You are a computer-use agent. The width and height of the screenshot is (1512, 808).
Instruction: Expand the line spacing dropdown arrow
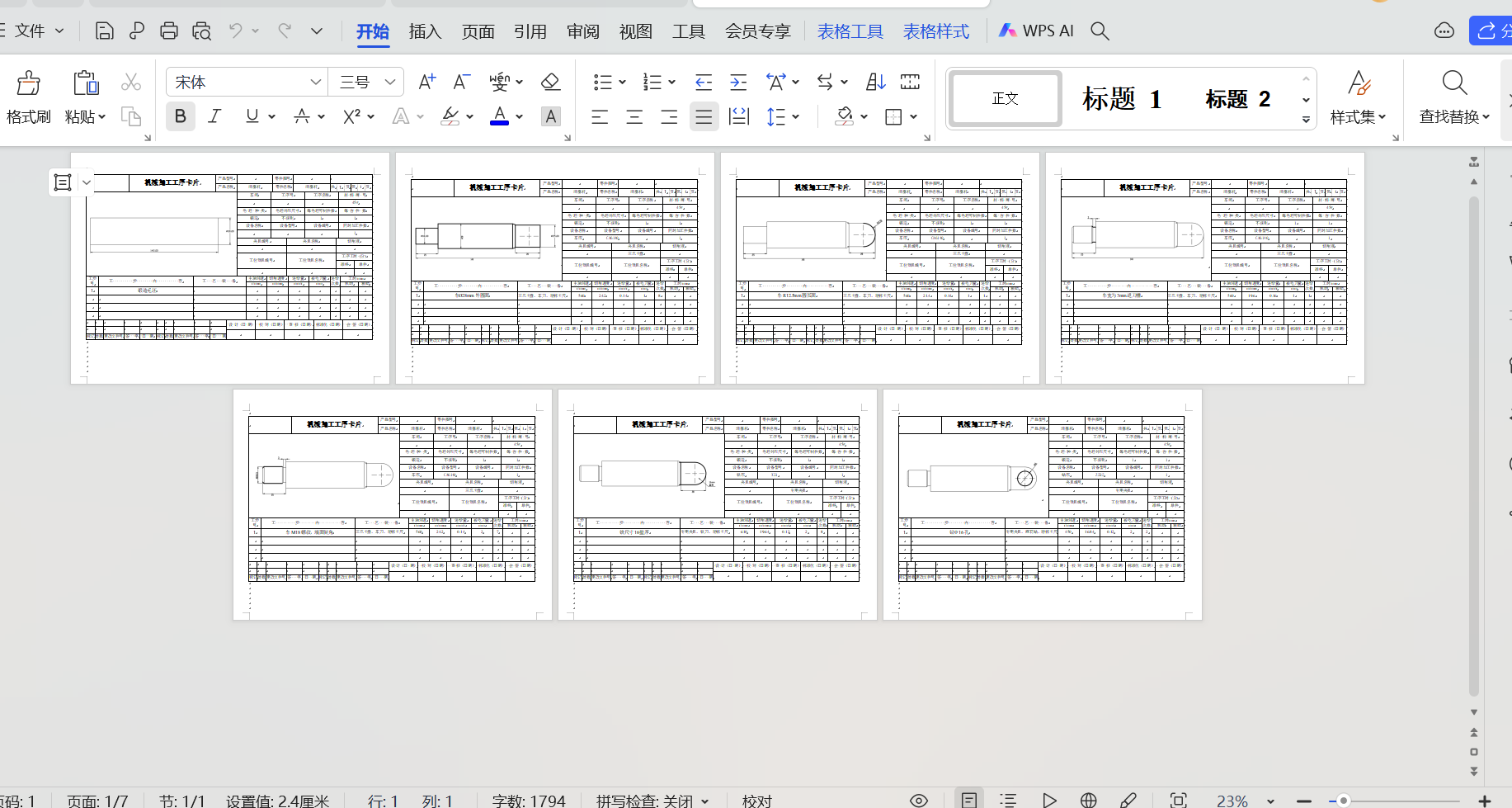(795, 116)
